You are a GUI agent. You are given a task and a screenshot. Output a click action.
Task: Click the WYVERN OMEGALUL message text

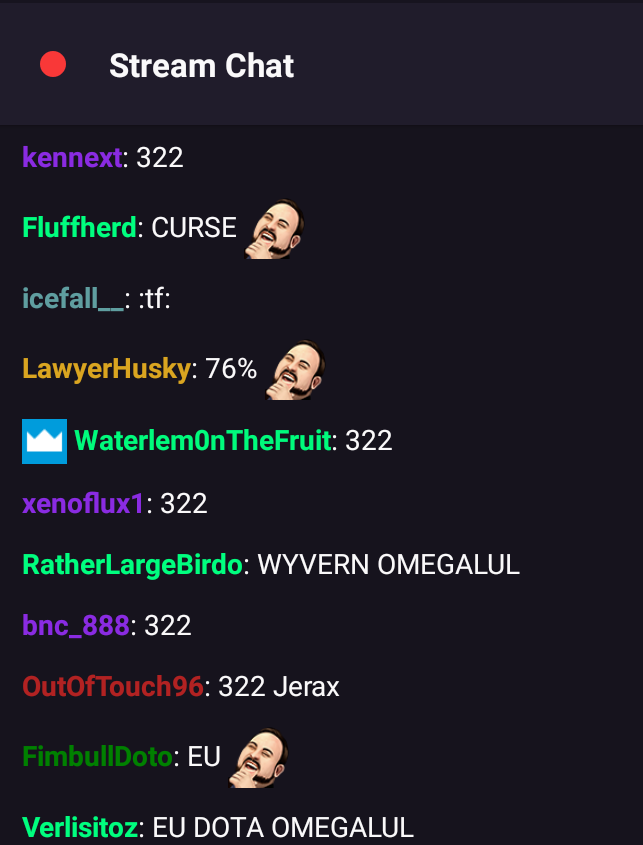click(x=389, y=565)
